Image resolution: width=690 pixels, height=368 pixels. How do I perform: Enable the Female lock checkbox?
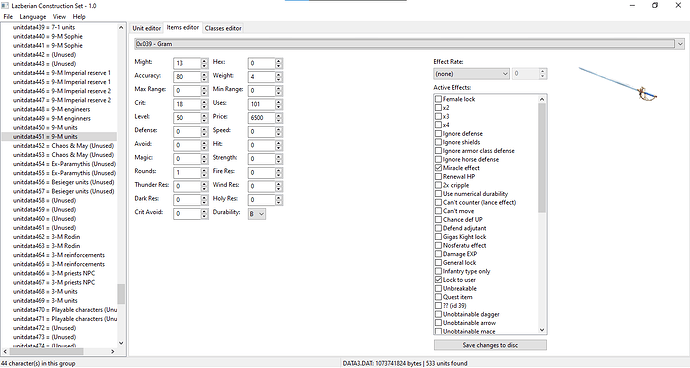[438, 99]
